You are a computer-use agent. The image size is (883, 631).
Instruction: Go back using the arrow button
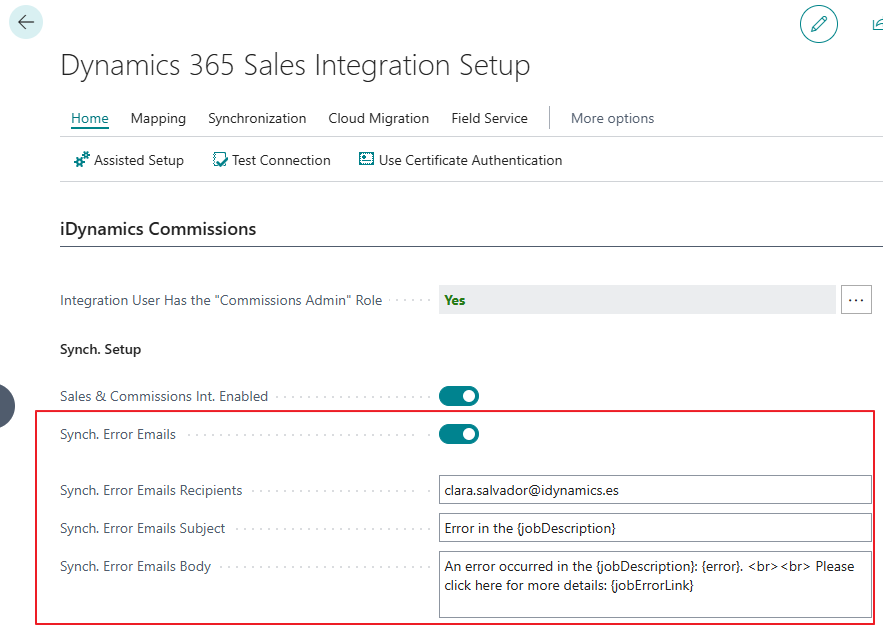26,23
